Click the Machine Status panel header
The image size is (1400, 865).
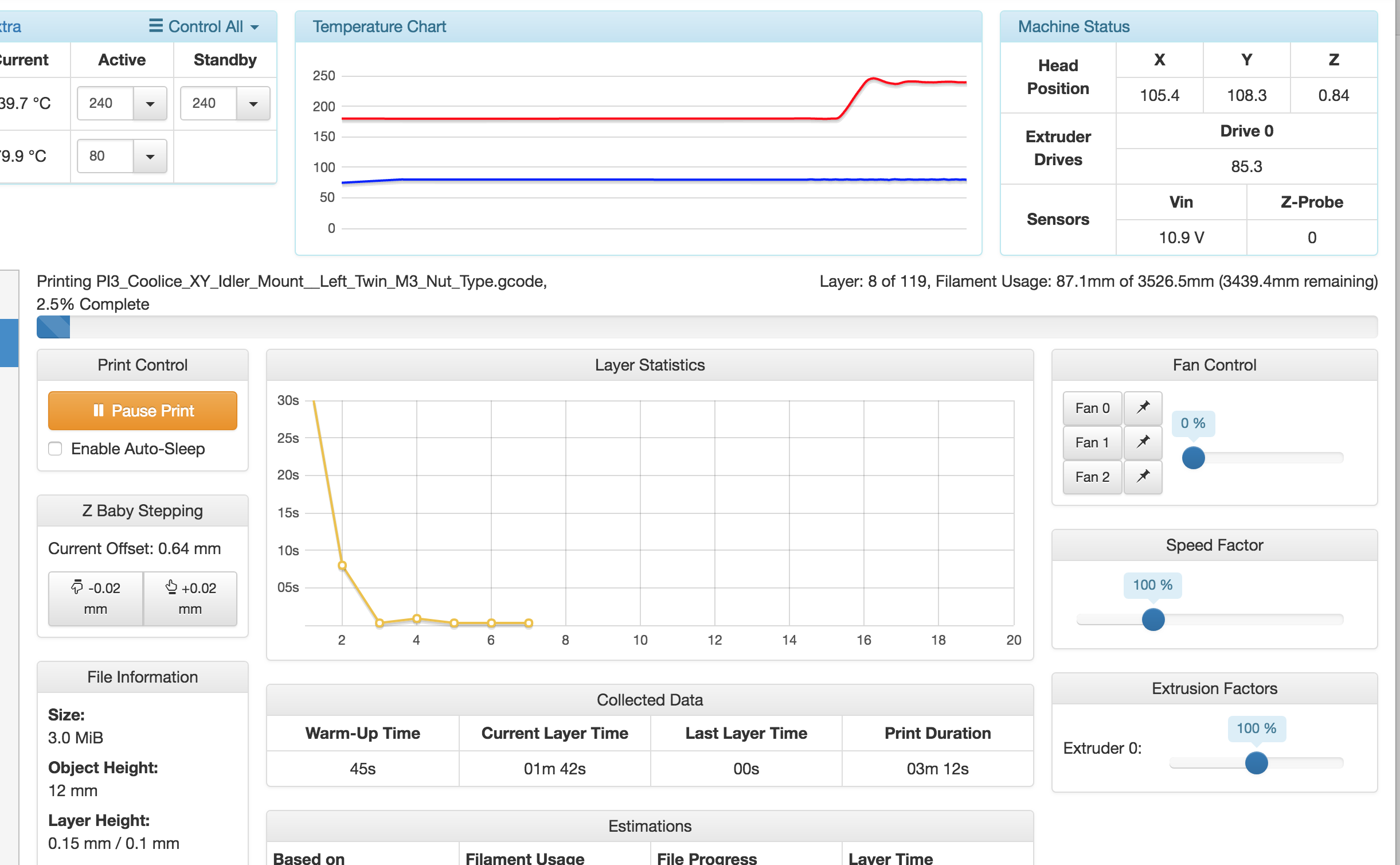[1073, 26]
